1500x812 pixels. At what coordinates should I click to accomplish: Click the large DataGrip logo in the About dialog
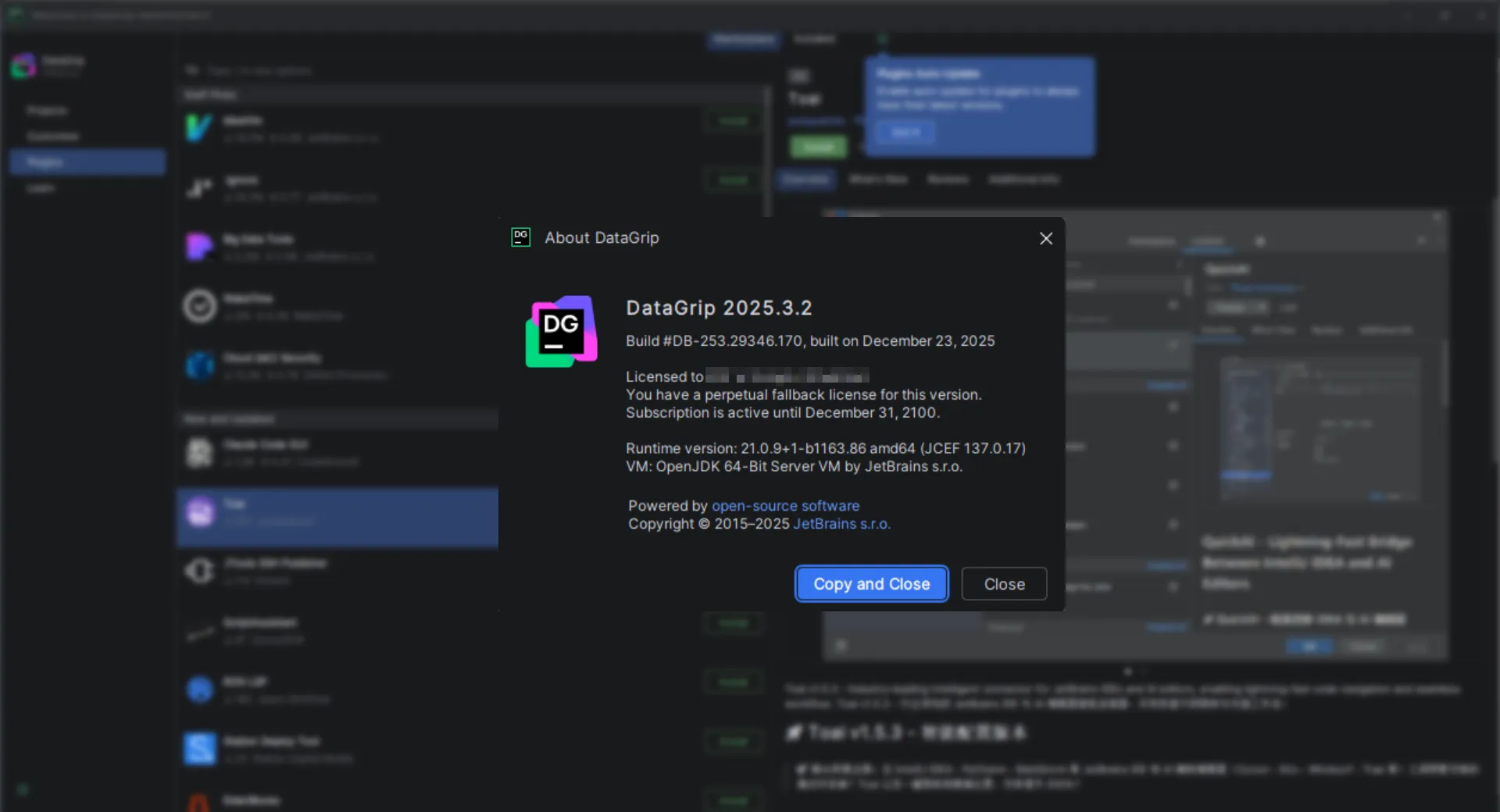(x=562, y=331)
